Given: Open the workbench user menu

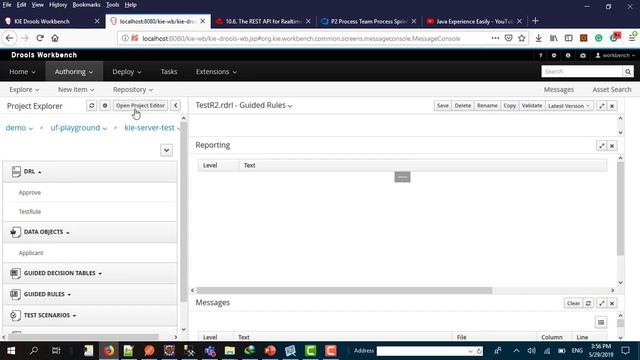Looking at the screenshot, I should [x=615, y=56].
